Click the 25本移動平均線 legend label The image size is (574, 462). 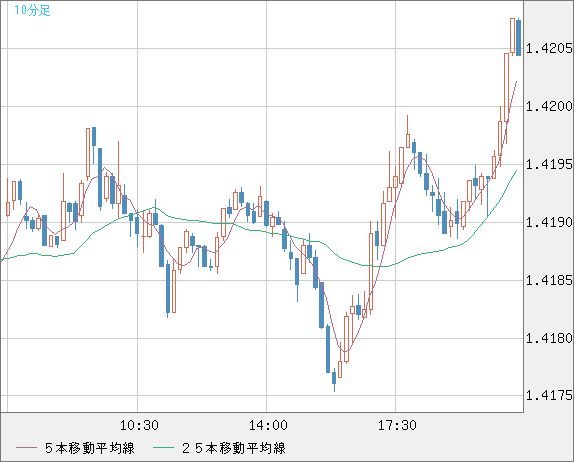pos(234,448)
